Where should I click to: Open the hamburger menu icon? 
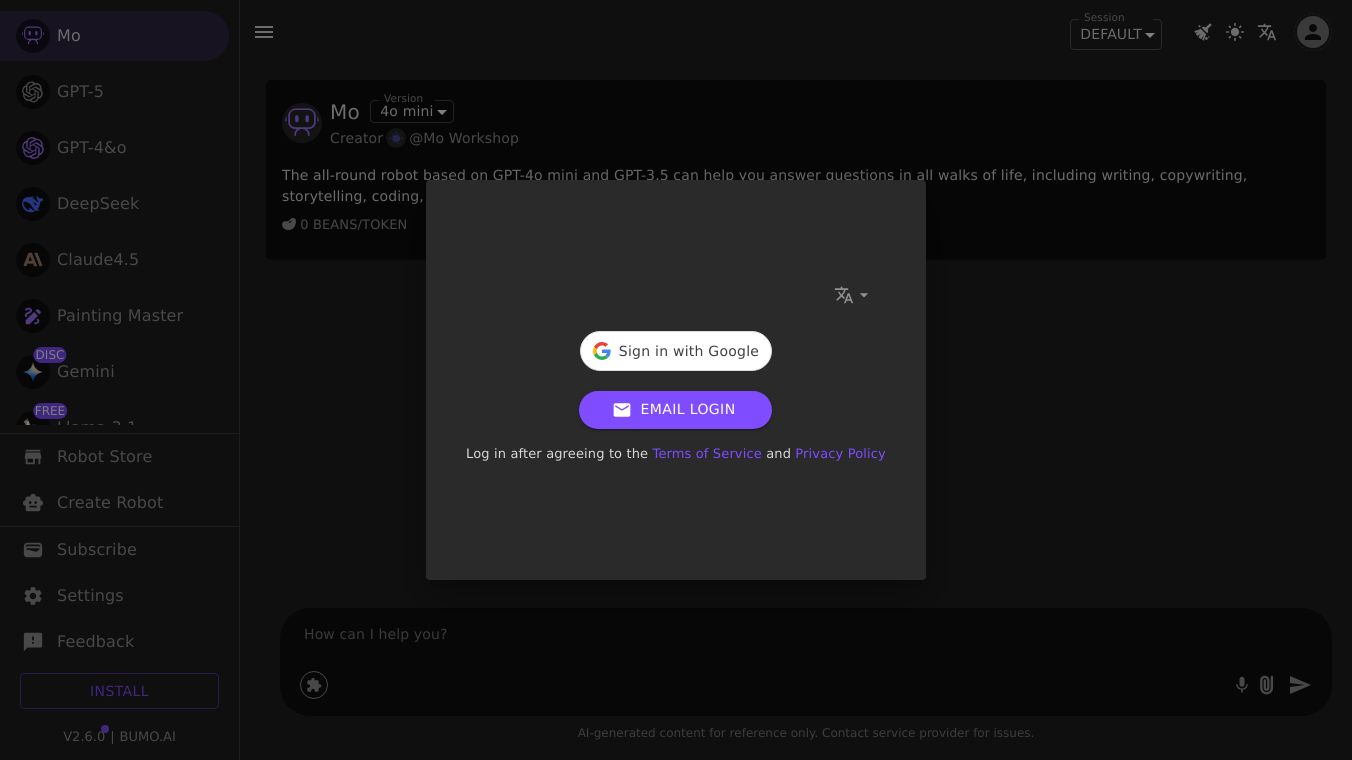(264, 32)
